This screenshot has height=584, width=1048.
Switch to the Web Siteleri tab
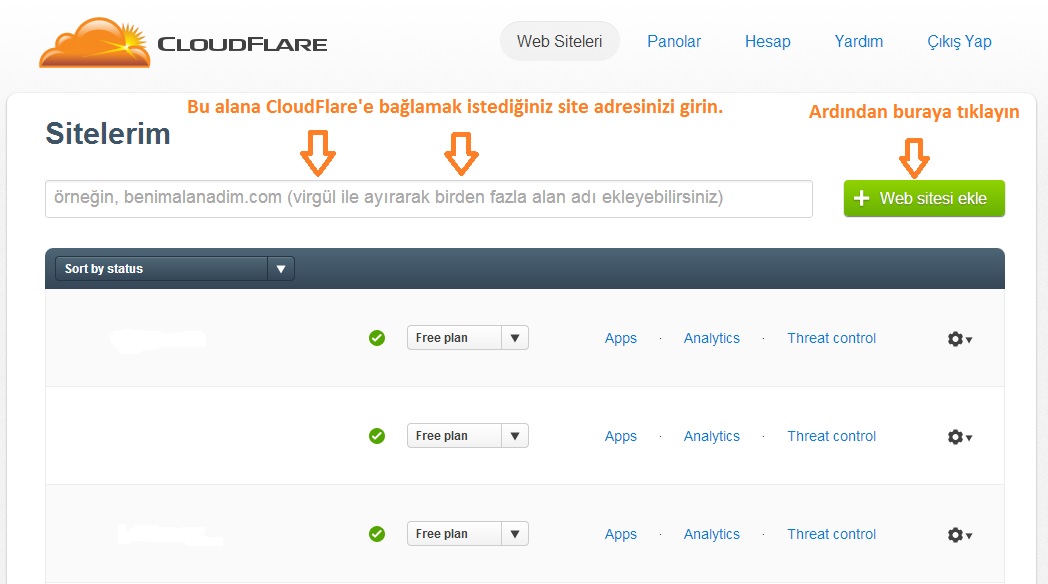[x=559, y=41]
